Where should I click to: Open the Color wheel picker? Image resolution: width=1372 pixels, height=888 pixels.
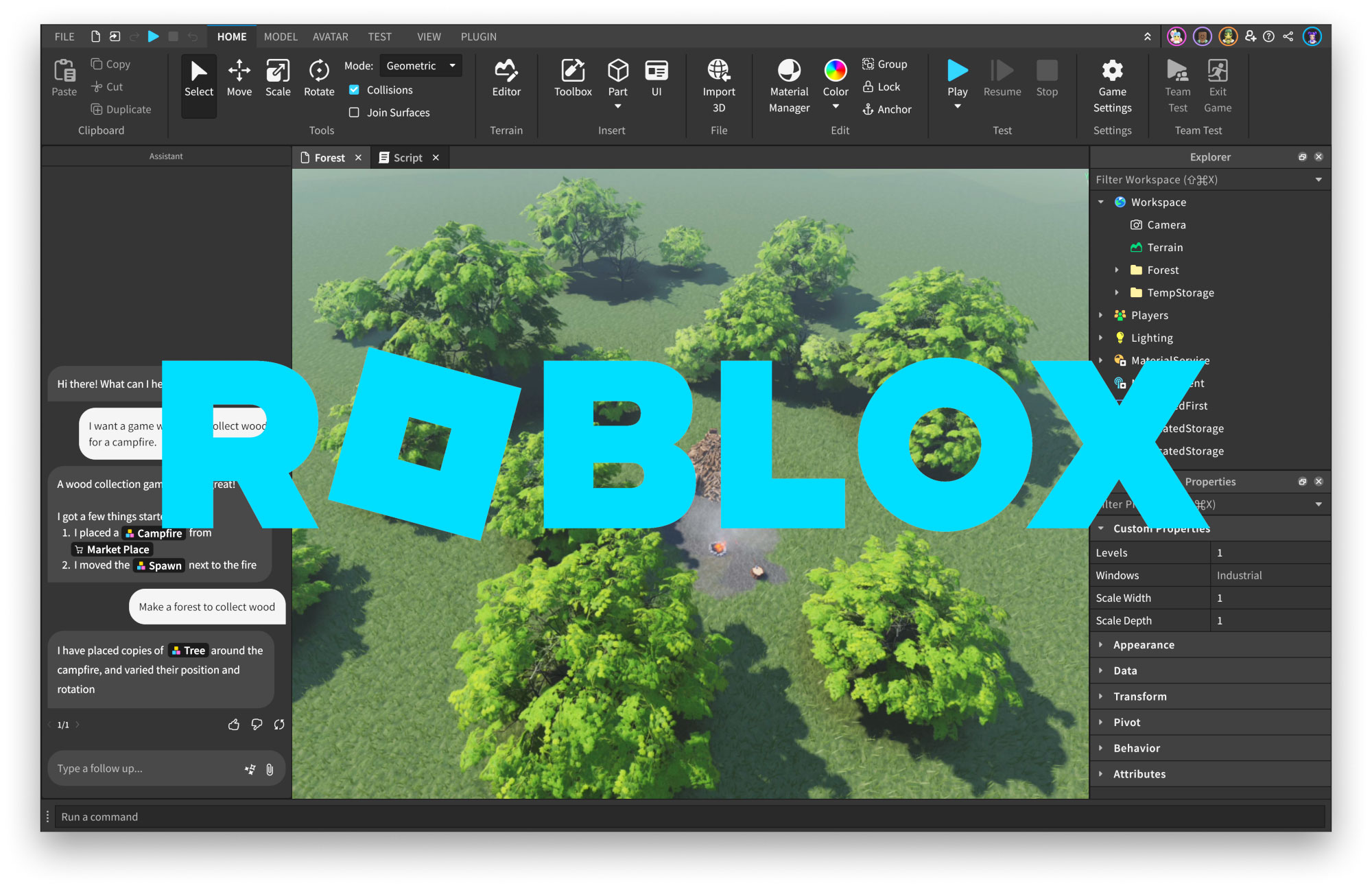(x=836, y=71)
